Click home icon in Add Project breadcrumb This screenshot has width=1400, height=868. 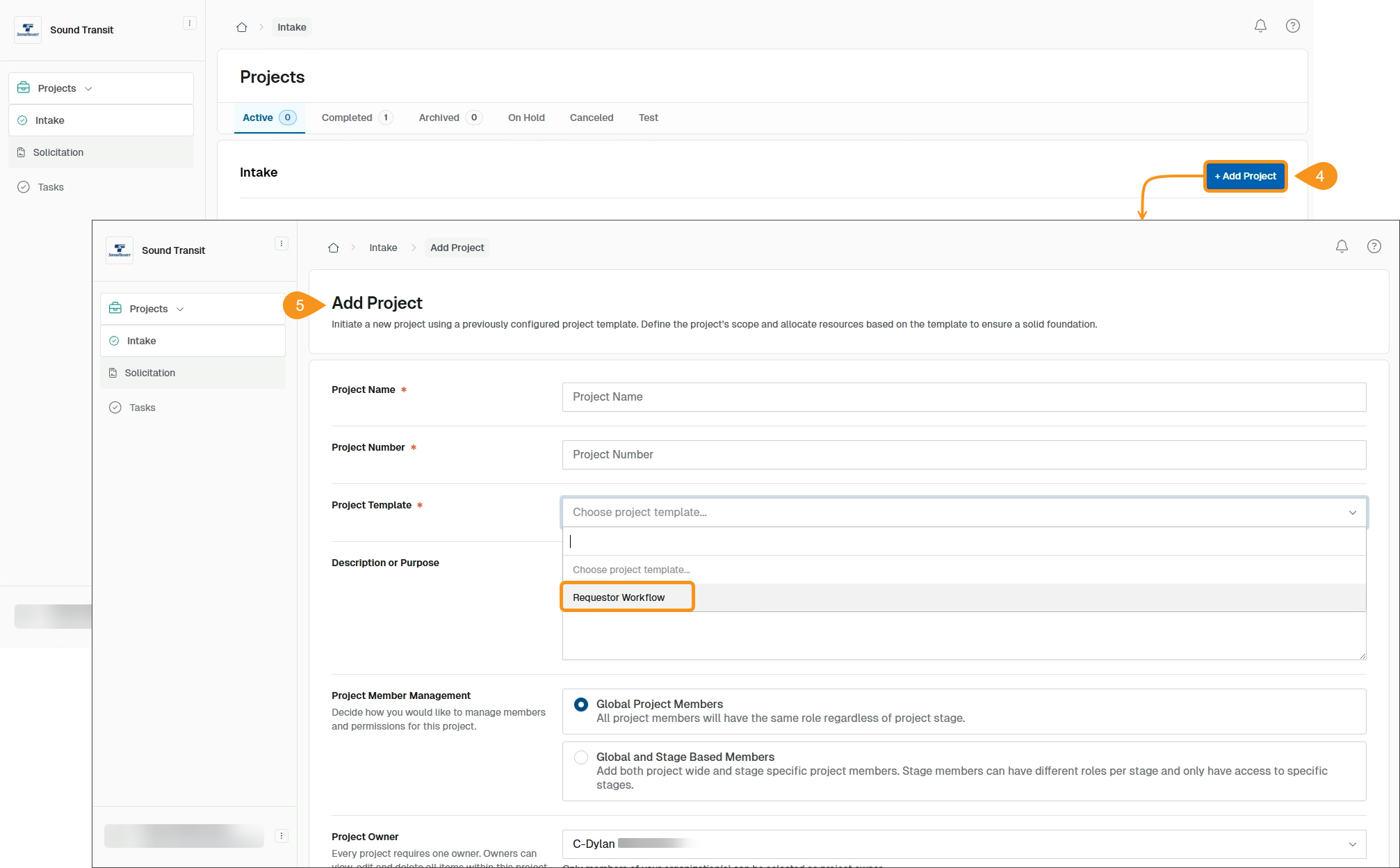tap(334, 248)
